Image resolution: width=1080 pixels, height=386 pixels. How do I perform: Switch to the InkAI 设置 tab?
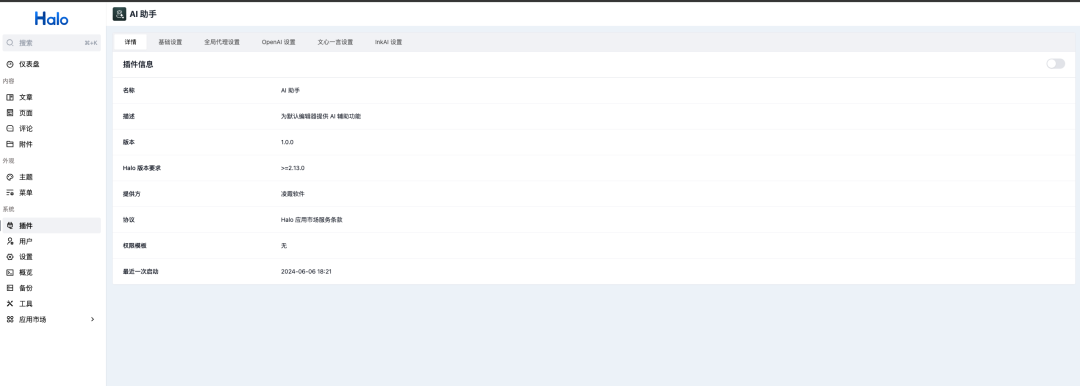pyautogui.click(x=388, y=42)
